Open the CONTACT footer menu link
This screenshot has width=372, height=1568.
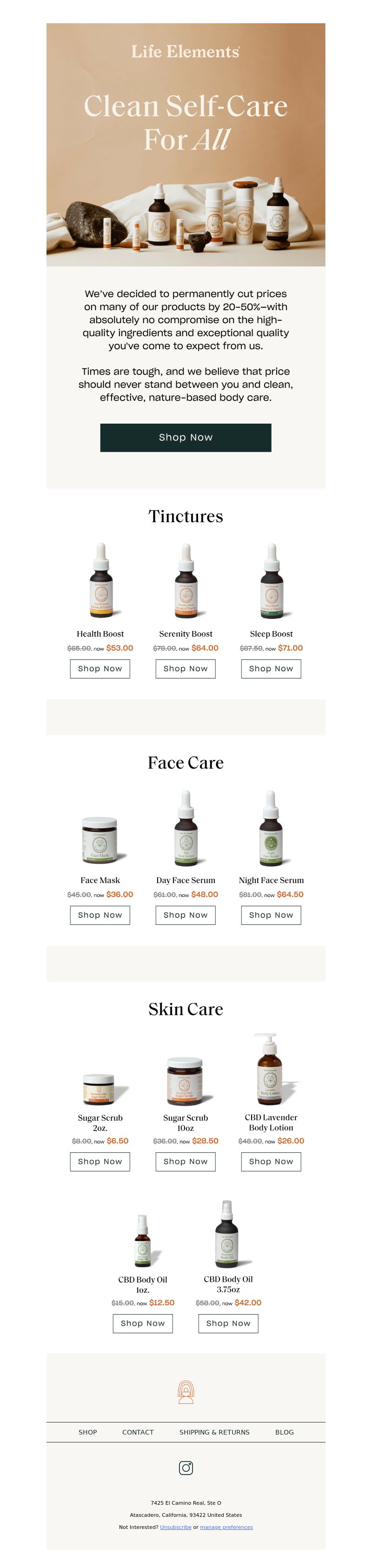(x=138, y=1432)
